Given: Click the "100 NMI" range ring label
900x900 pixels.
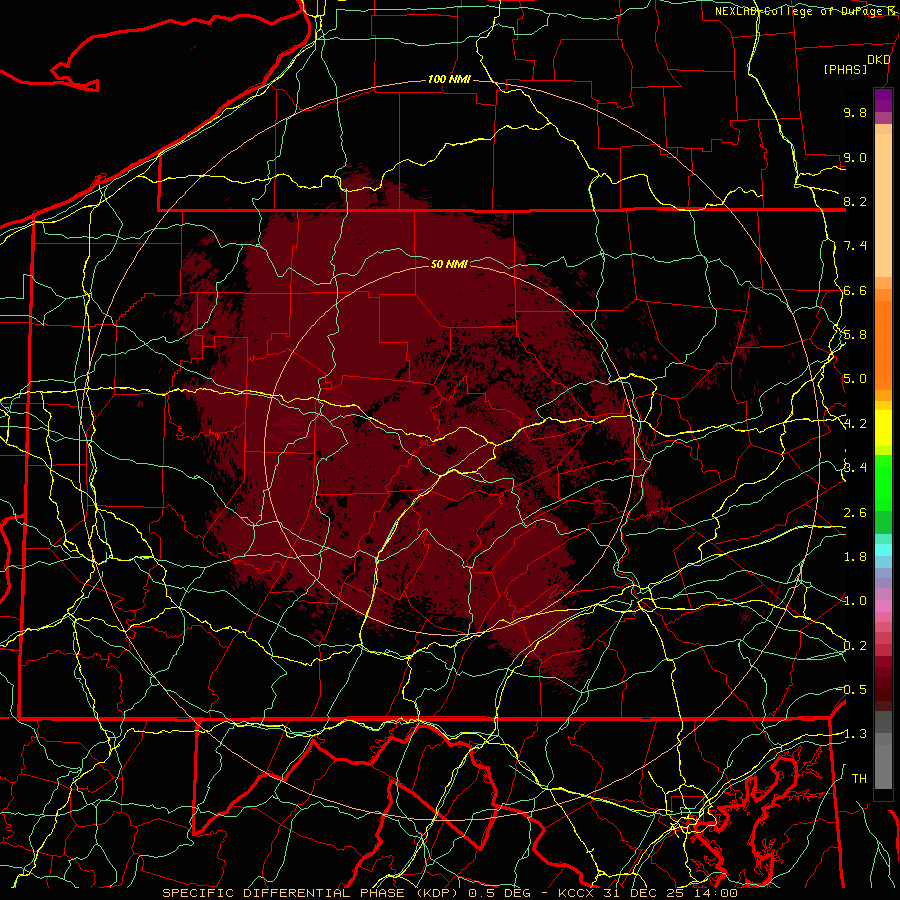Looking at the screenshot, I should coord(449,79).
